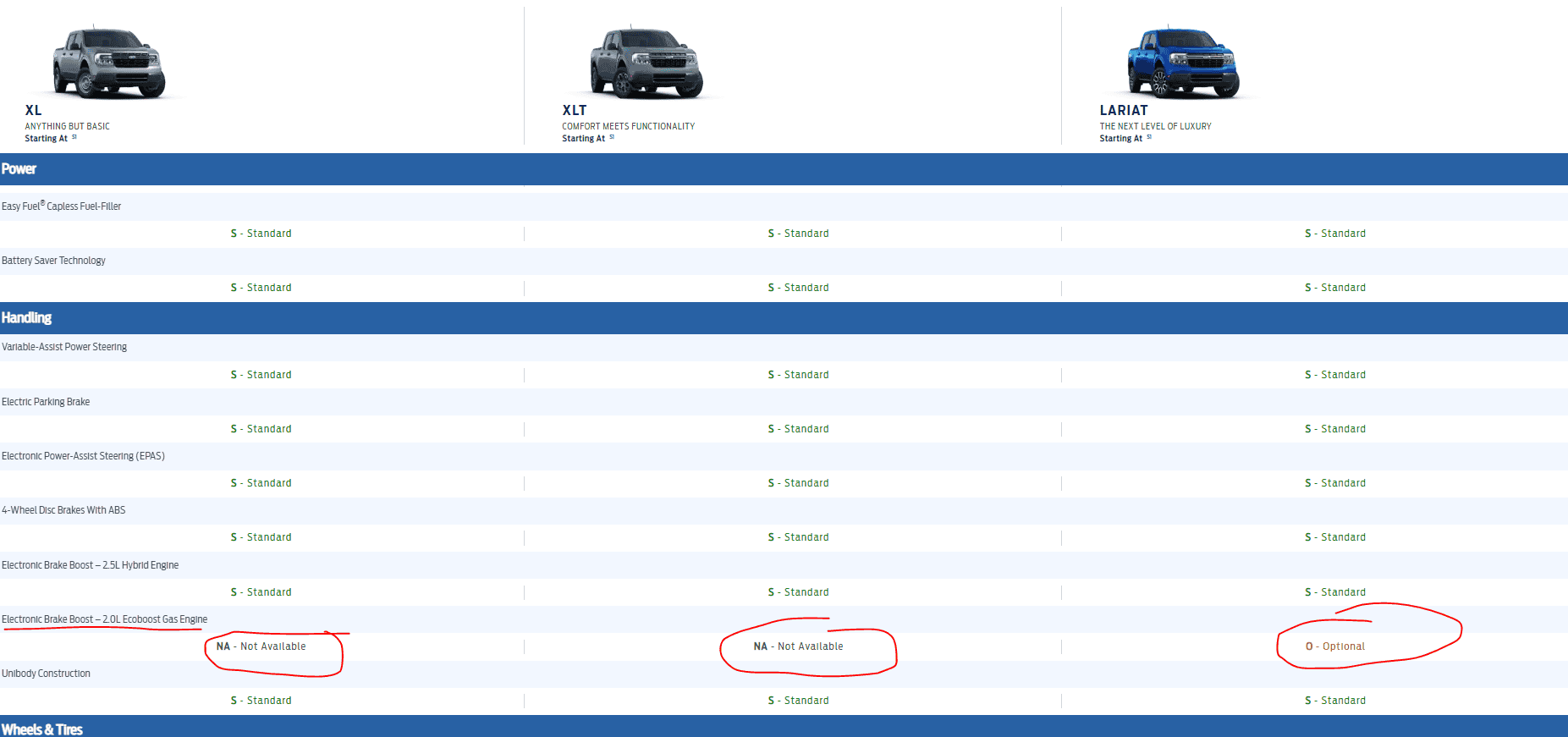Click XLT's Standard value for Electric Parking Brake
This screenshot has height=737, width=1568.
coord(798,429)
